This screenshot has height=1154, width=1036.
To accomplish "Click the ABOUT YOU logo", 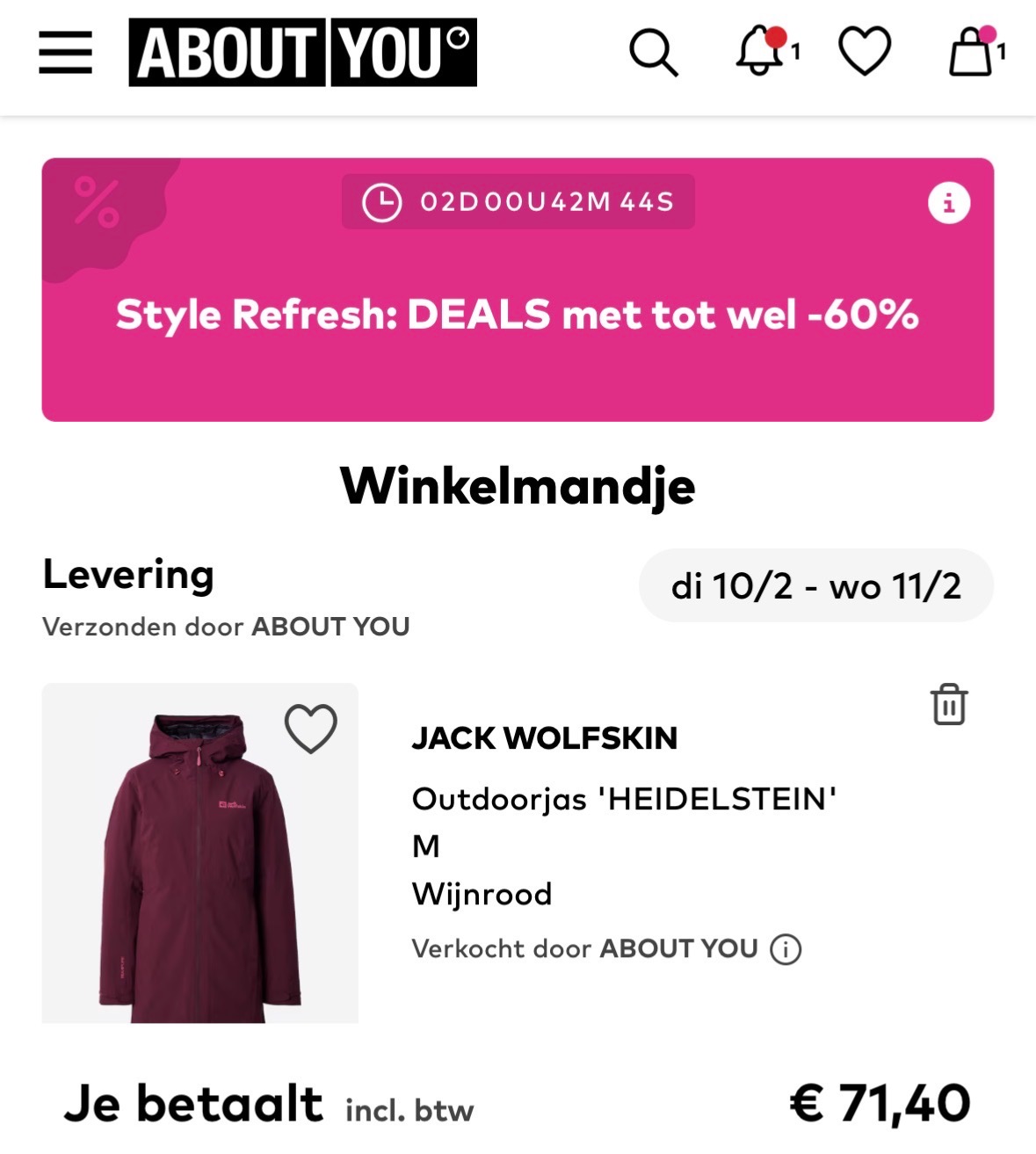I will tap(301, 53).
